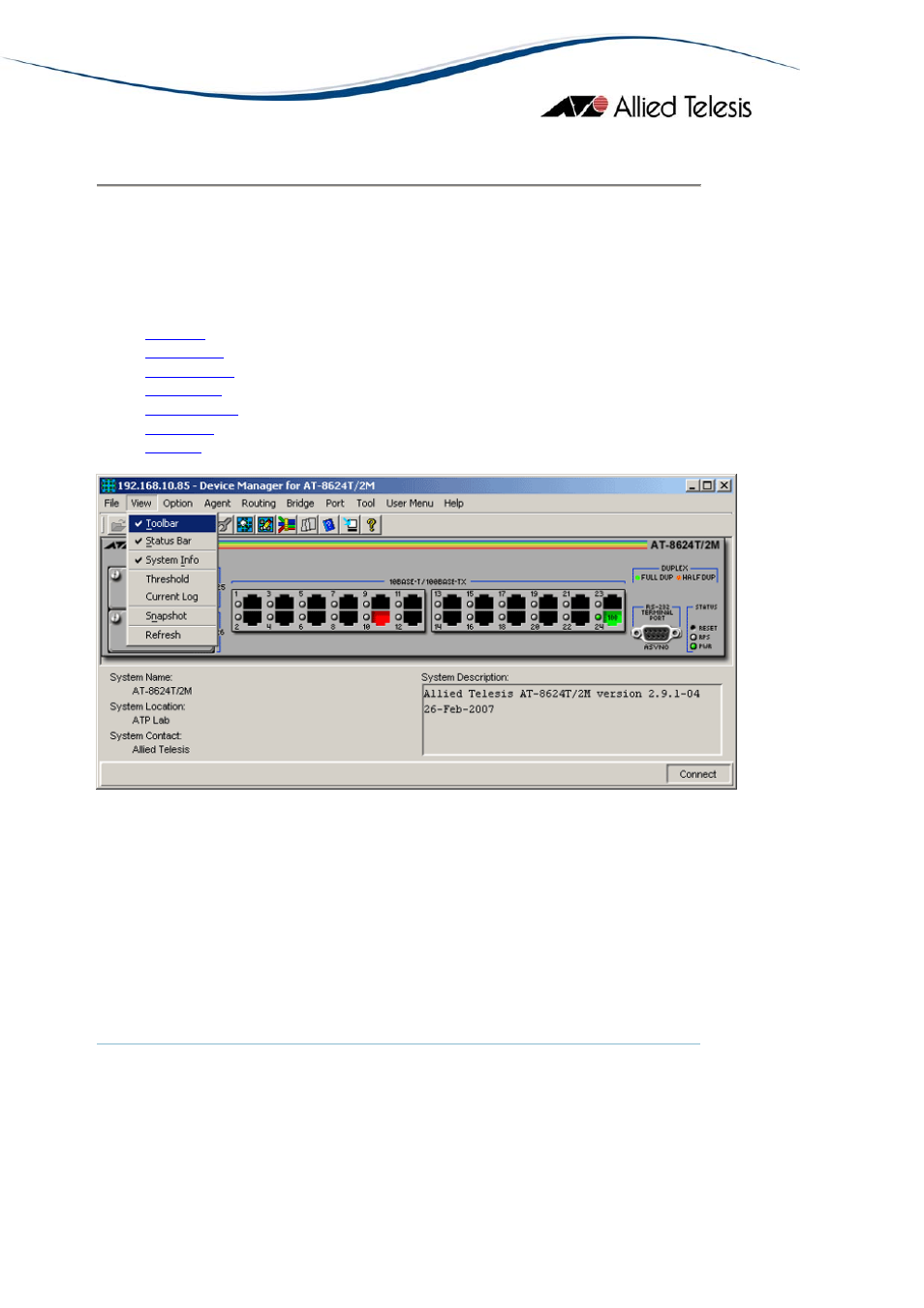Image resolution: width=924 pixels, height=1308 pixels.
Task: Open the Bridge menu
Action: (x=300, y=504)
